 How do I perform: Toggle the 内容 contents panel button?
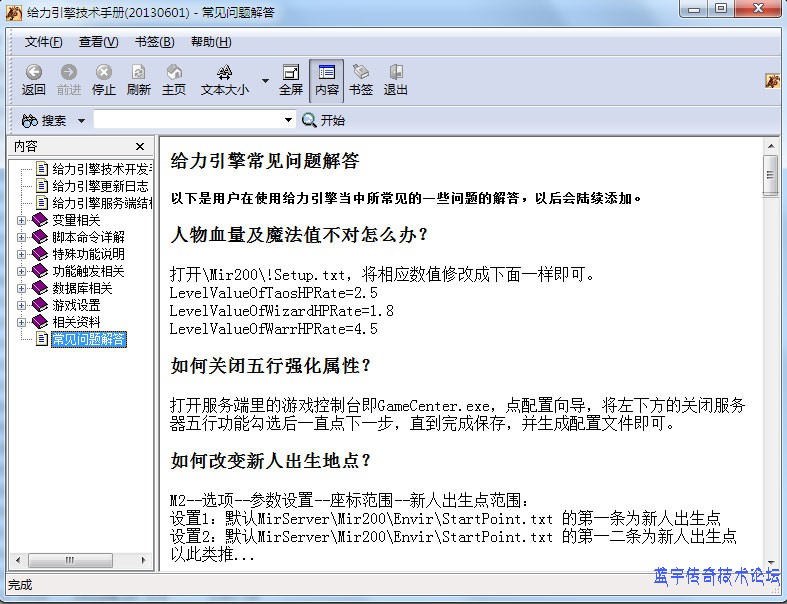[326, 73]
